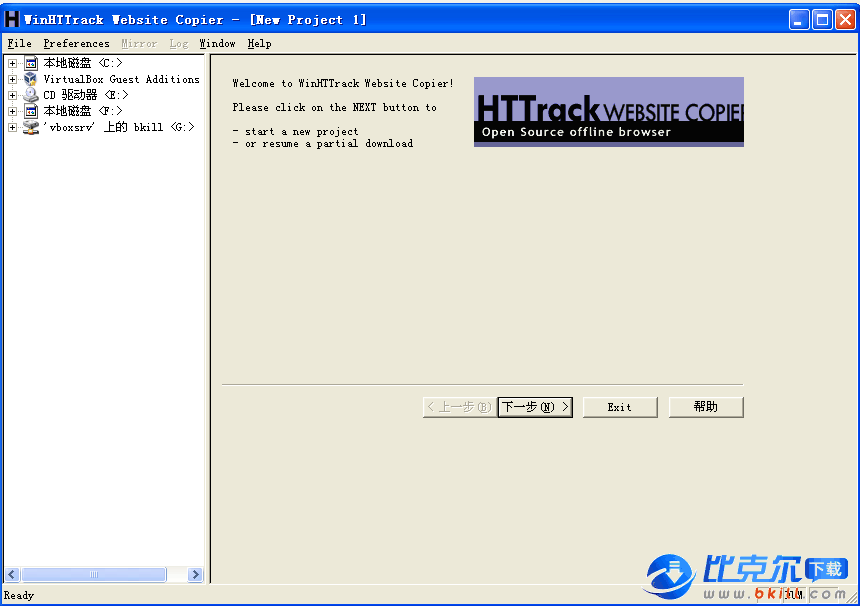
Task: Open the File menu
Action: pyautogui.click(x=19, y=43)
